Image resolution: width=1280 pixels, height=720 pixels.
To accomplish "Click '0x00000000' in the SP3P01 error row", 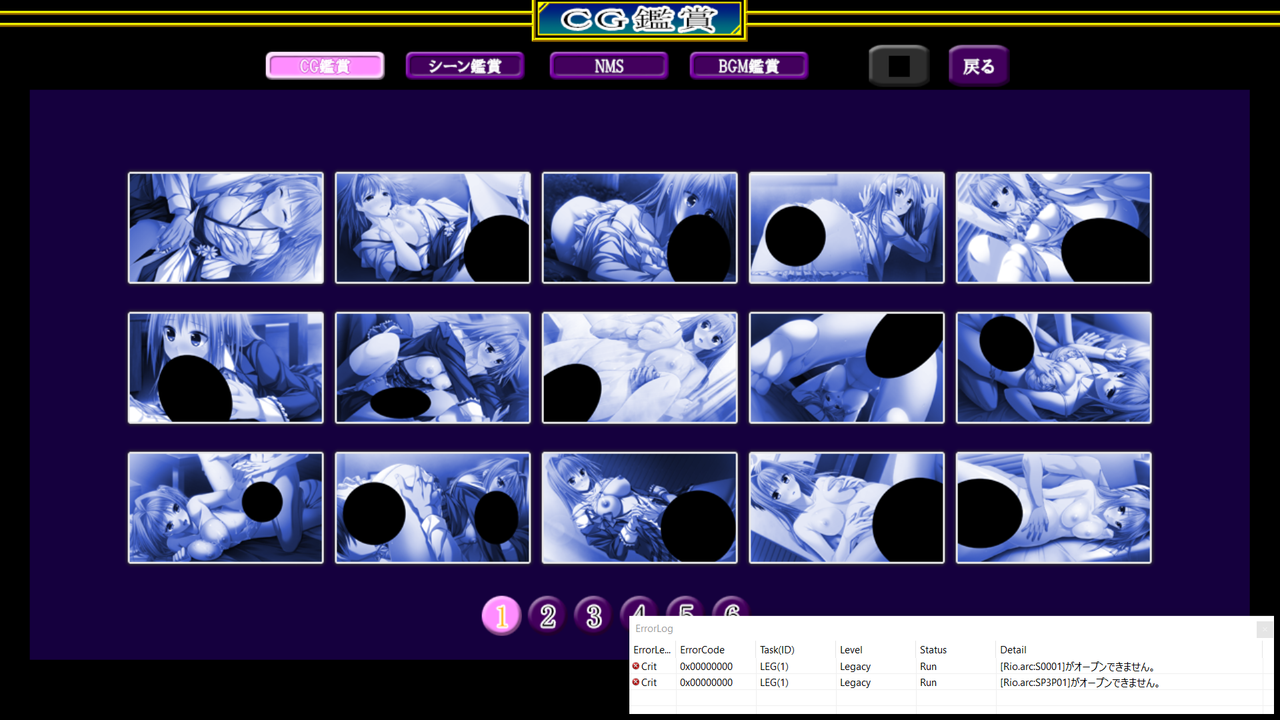I will (x=706, y=682).
